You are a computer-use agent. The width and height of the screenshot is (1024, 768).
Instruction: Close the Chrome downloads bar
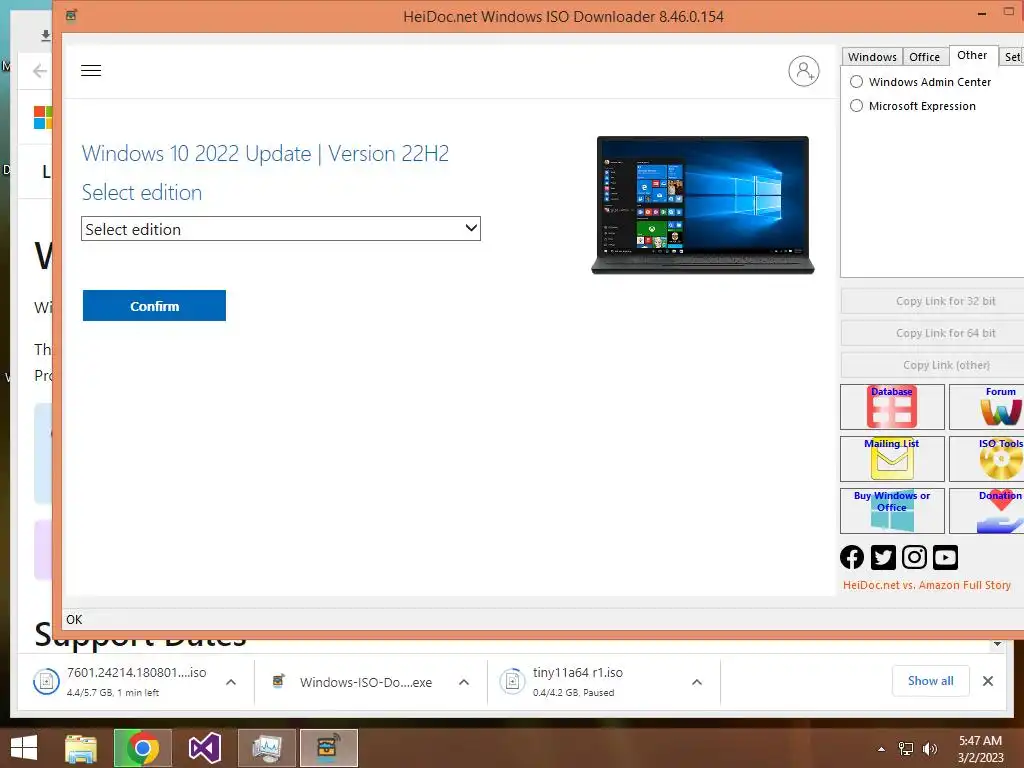[988, 681]
